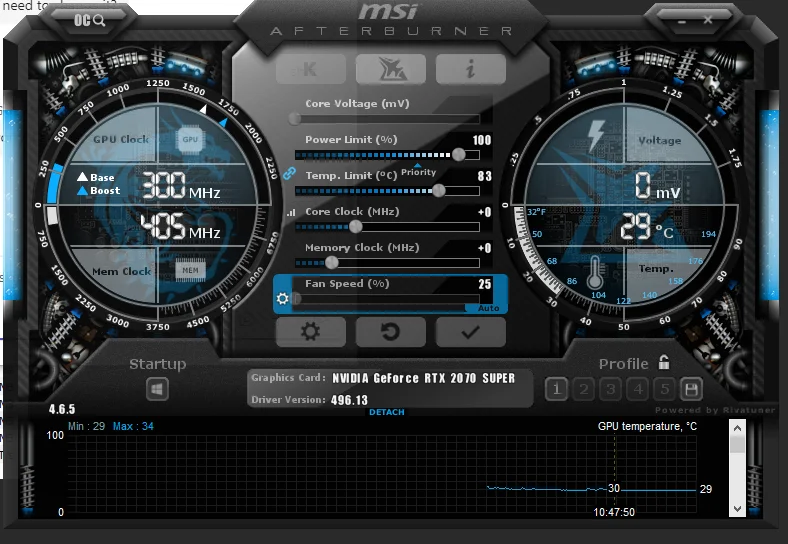788x544 pixels.
Task: Click the Temp. Limit value 83
Action: 484,176
